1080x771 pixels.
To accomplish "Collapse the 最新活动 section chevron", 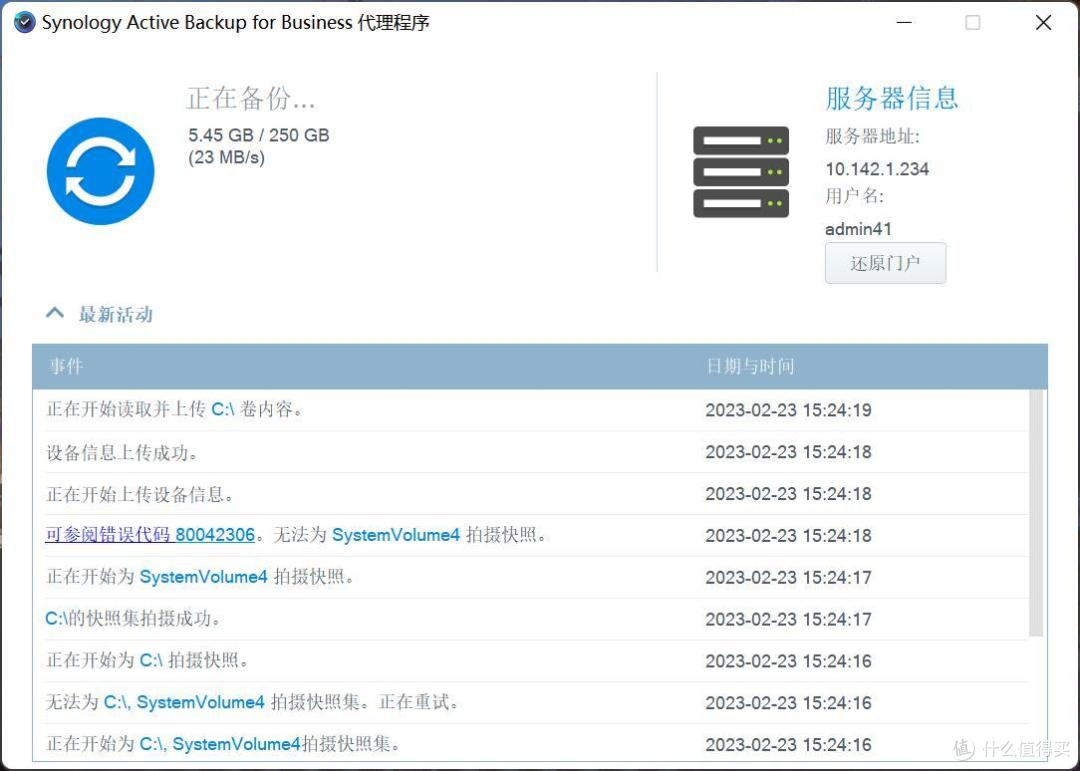I will (55, 313).
